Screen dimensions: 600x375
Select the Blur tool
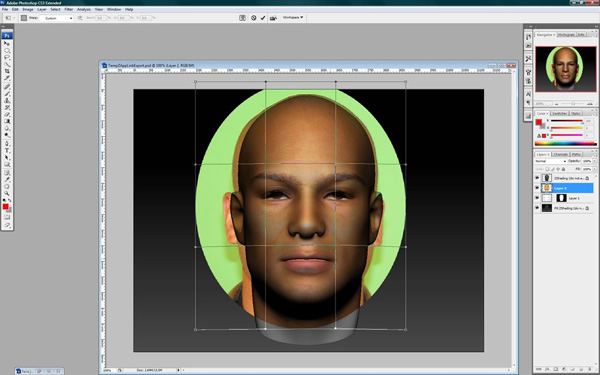pos(7,128)
